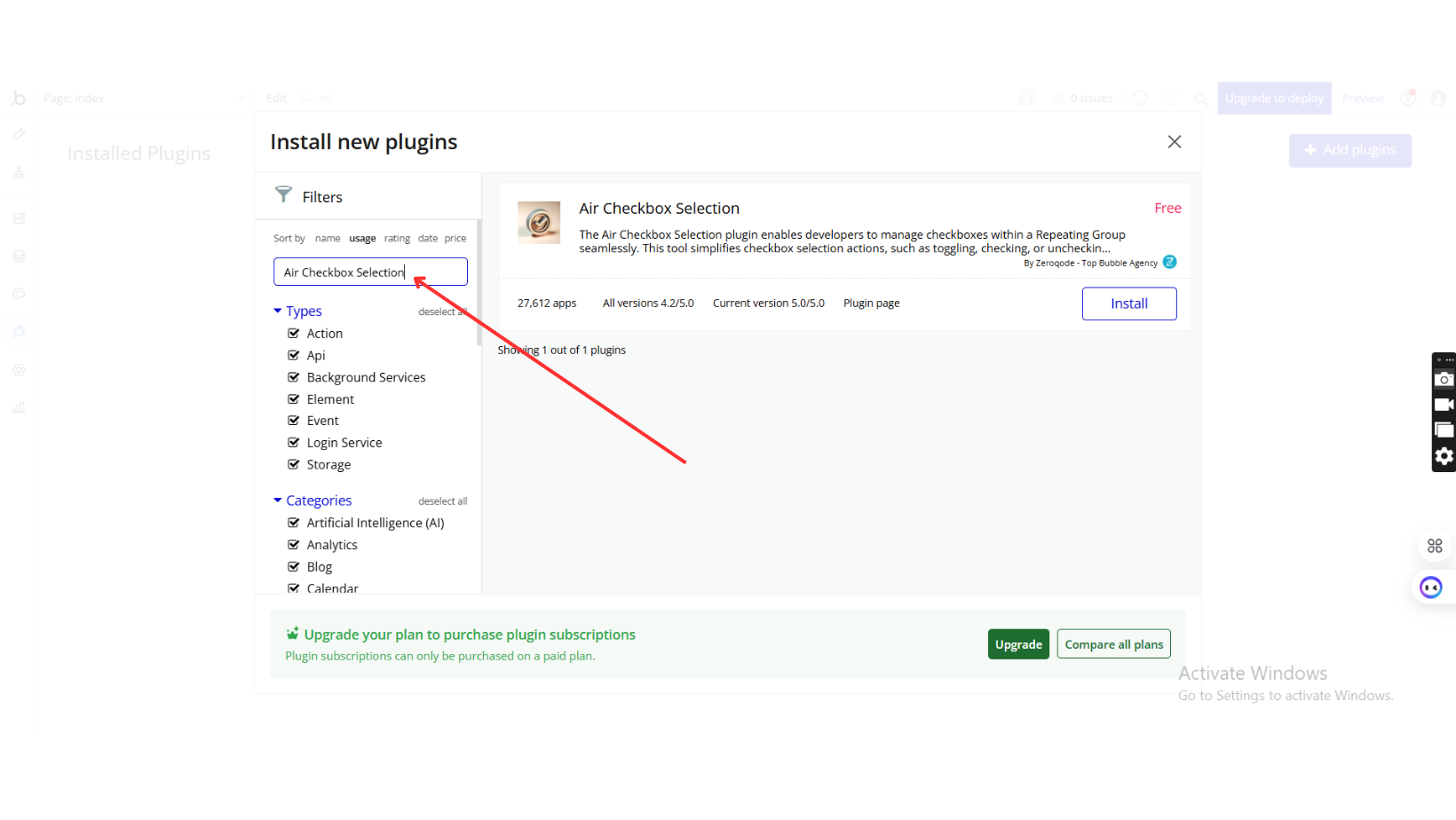Open the Zeroqode agency badge icon
Screen dimensions: 1456x820
pos(1169,262)
